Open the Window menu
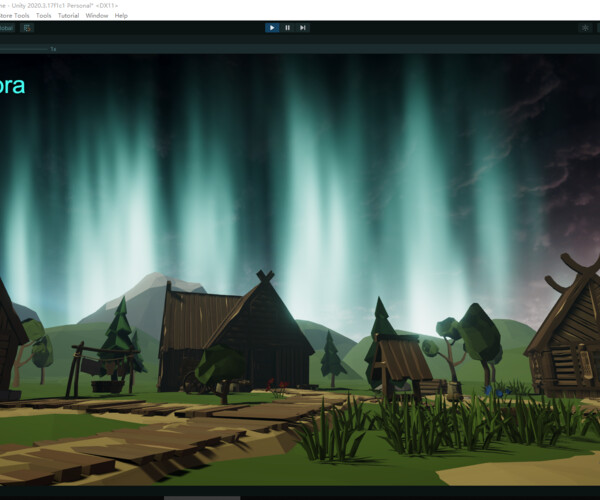This screenshot has width=600, height=500. click(x=97, y=16)
